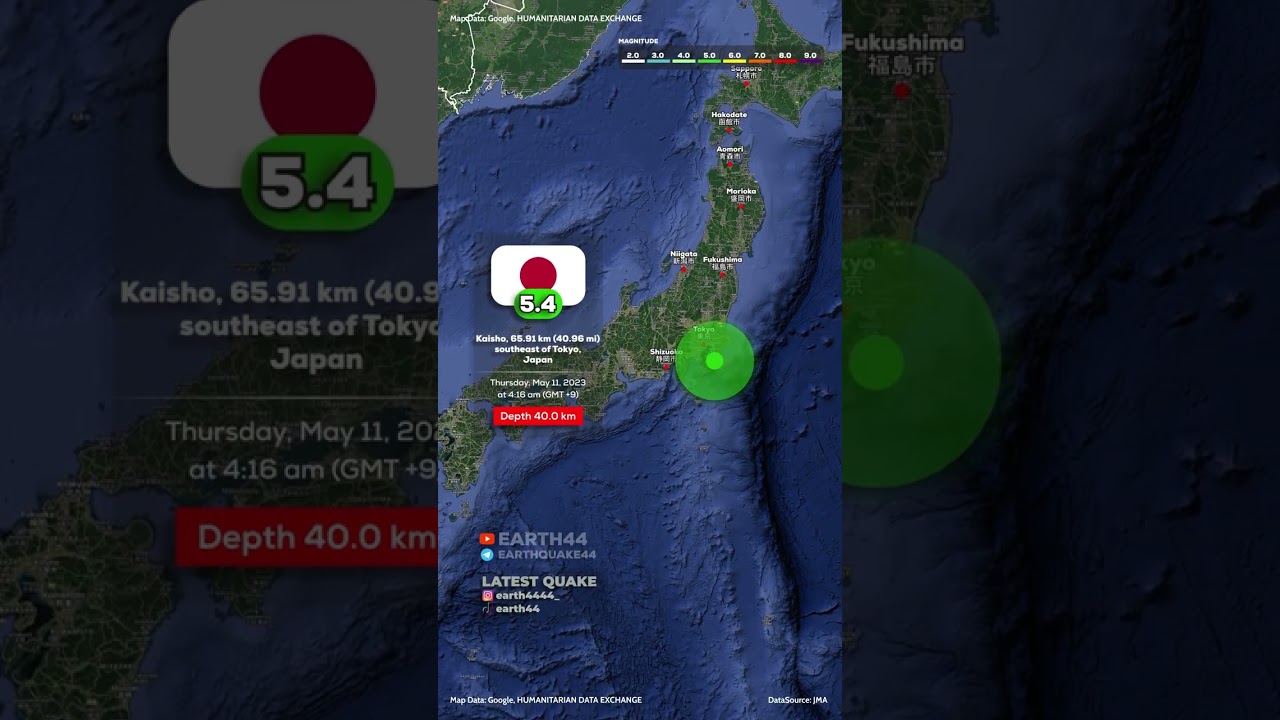This screenshot has height=720, width=1280.
Task: Select the 8.0 red magnitude legend swatch
Action: coord(785,61)
